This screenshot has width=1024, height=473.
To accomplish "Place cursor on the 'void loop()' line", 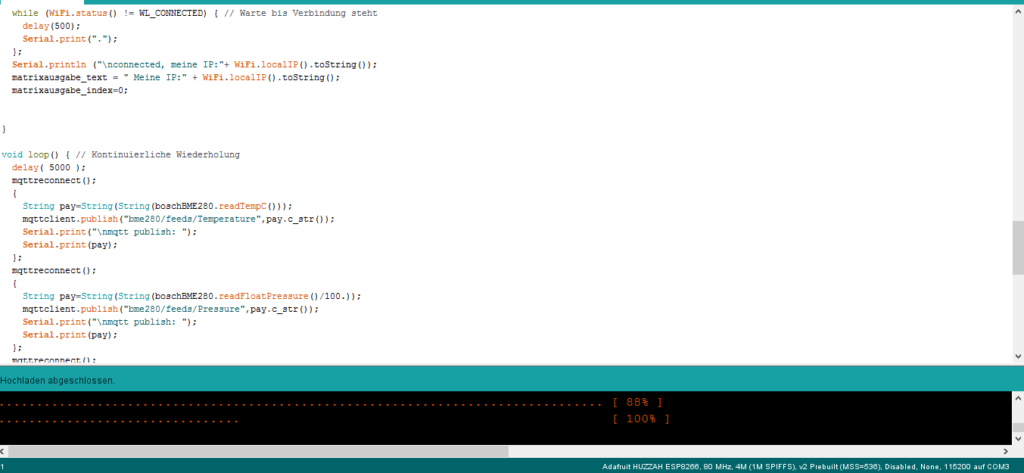I will pos(120,155).
